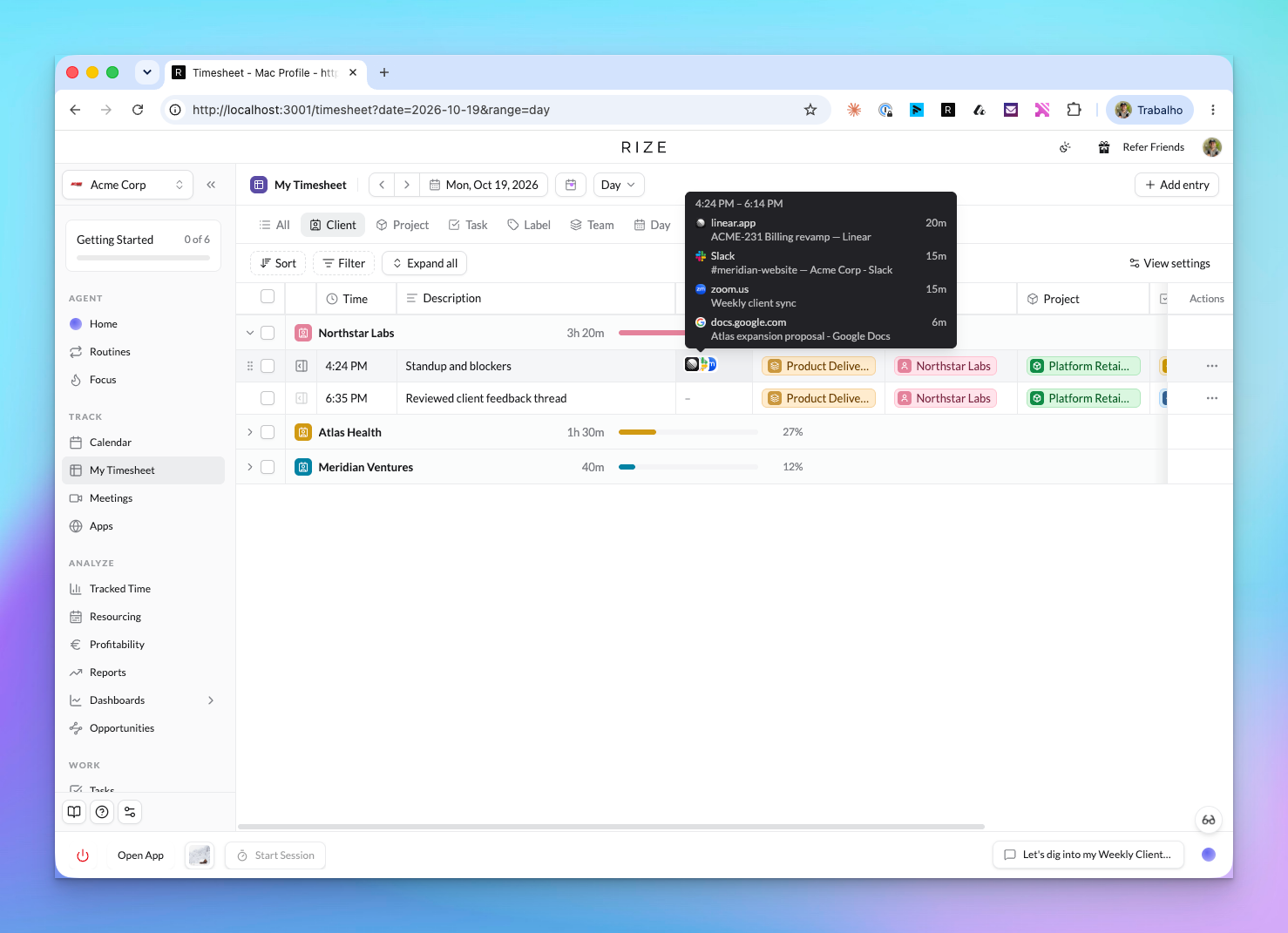Expand the Dashboards submenu arrow
The width and height of the screenshot is (1288, 933).
pyautogui.click(x=211, y=700)
